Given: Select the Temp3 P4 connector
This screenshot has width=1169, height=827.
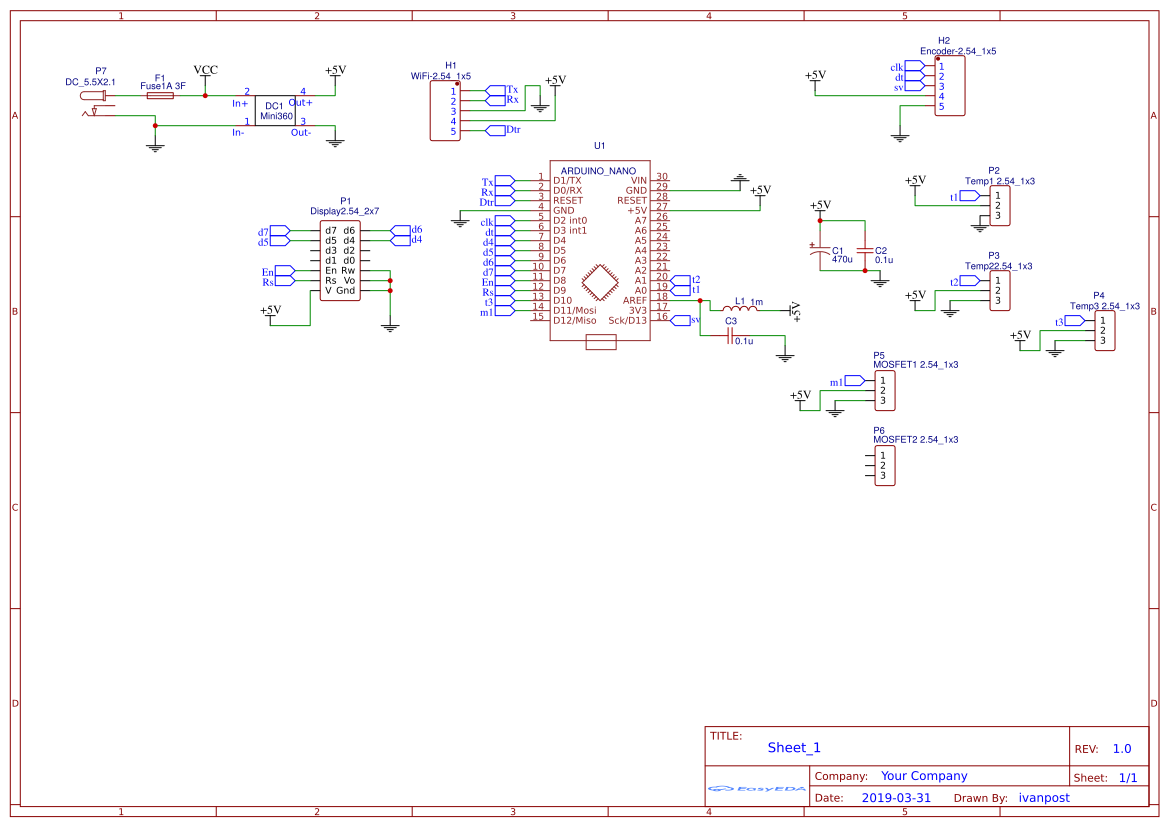Looking at the screenshot, I should 1104,331.
